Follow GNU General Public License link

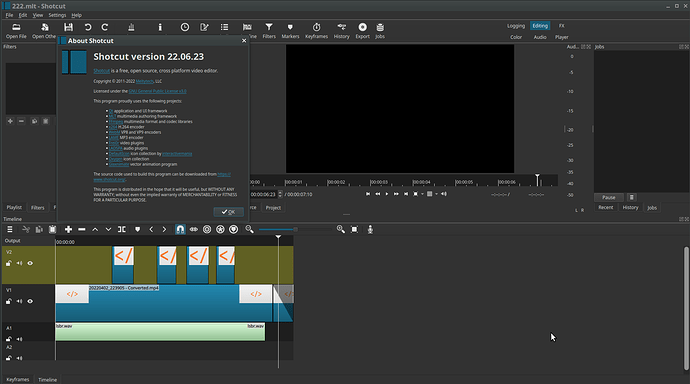point(158,91)
